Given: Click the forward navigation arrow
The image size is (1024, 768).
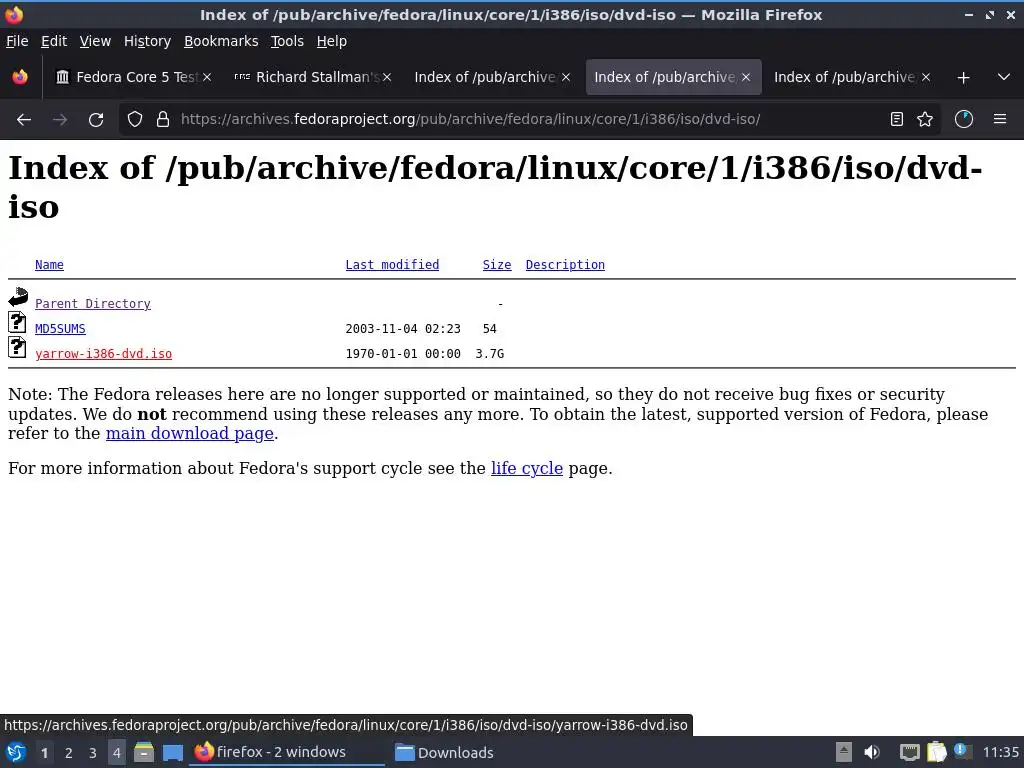Looking at the screenshot, I should [x=59, y=120].
